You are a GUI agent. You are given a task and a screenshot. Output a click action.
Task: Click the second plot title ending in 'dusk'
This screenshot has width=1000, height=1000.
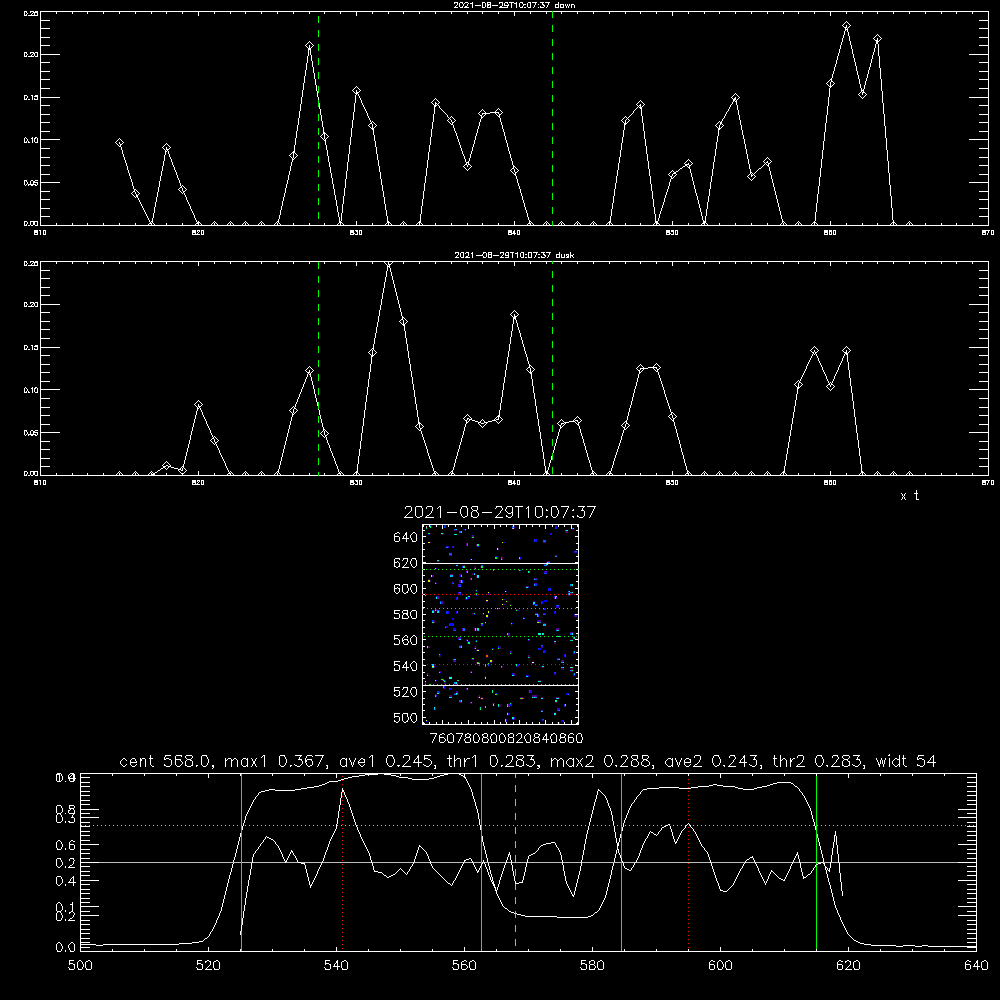point(514,255)
